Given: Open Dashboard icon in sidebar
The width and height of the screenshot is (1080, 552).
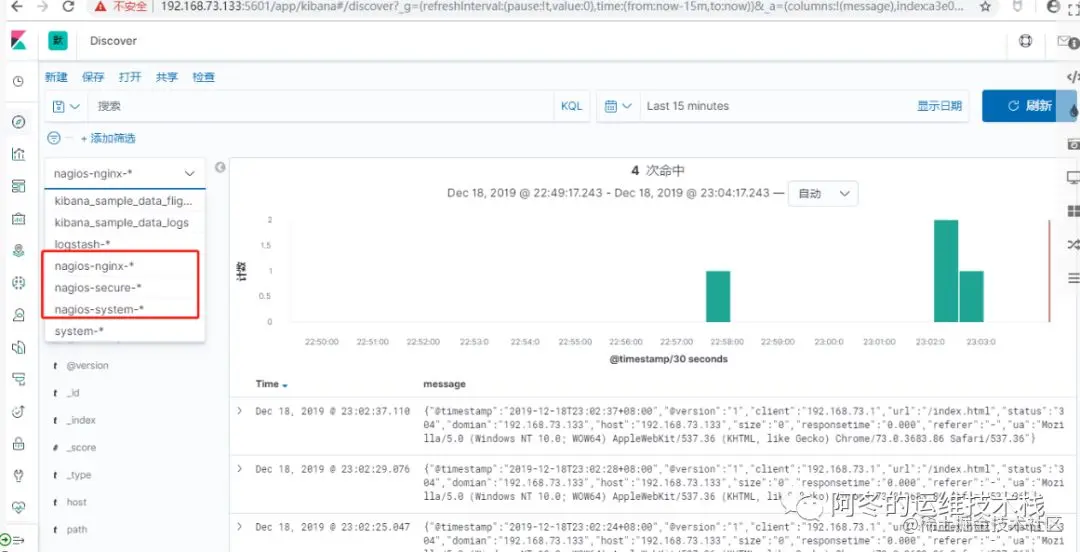Looking at the screenshot, I should 19,187.
